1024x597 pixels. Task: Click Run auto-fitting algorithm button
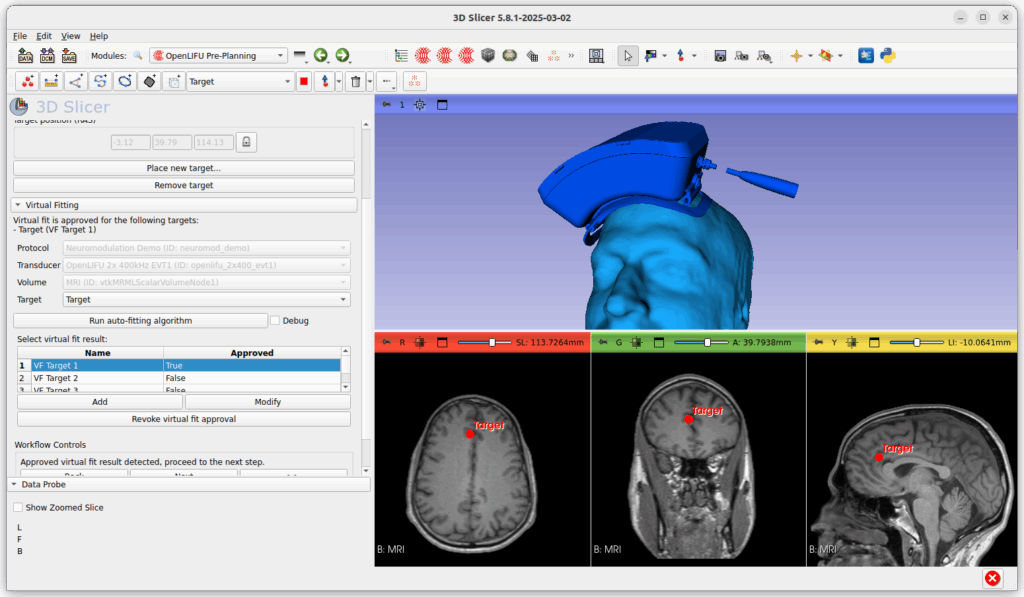click(x=140, y=321)
